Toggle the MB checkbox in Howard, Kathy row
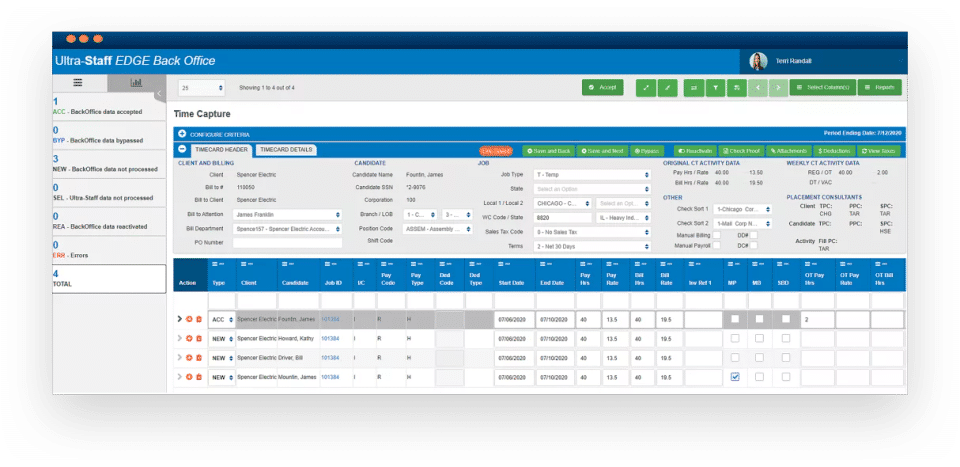The height and width of the screenshot is (467, 960). click(x=759, y=338)
